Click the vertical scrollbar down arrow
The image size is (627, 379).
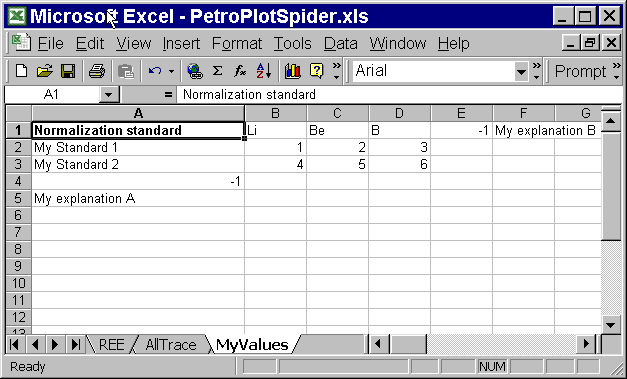[611, 325]
